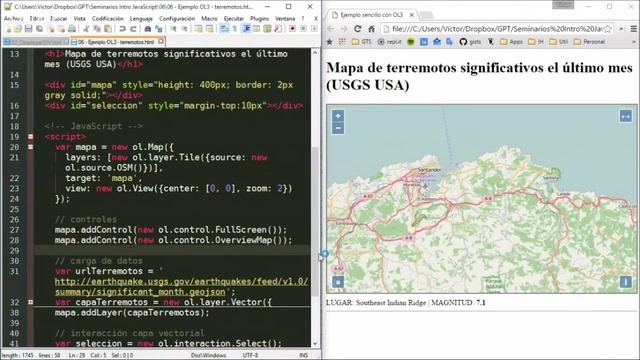The width and height of the screenshot is (640, 360).
Task: Toggle word wrap in Notepad++ toolbar
Action: coord(224,29)
